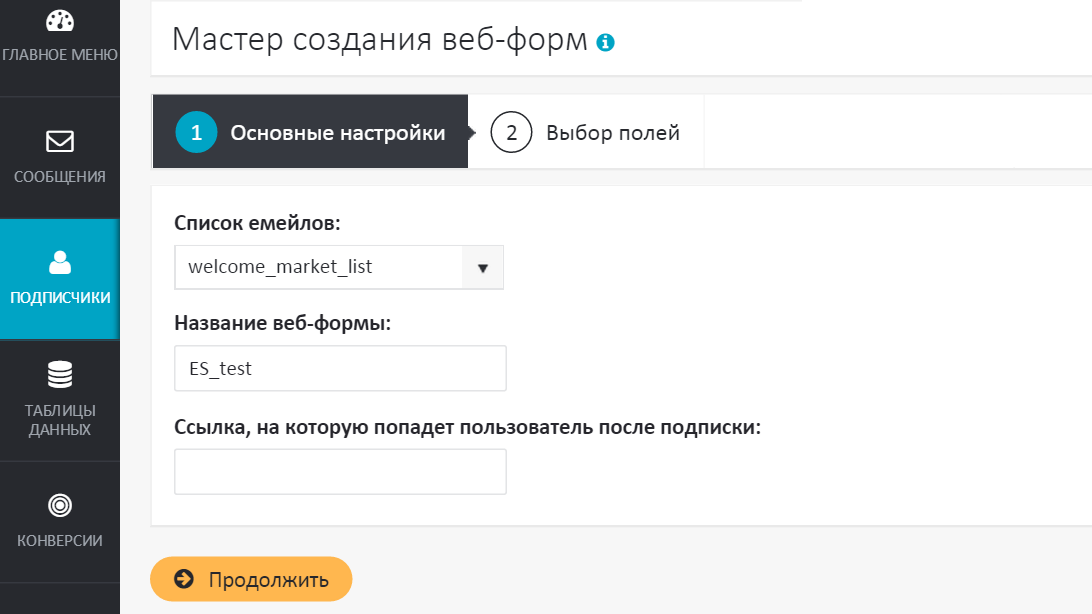Open the welcome_market_list combo box
Viewport: 1092px width, 614px height.
[x=318, y=268]
